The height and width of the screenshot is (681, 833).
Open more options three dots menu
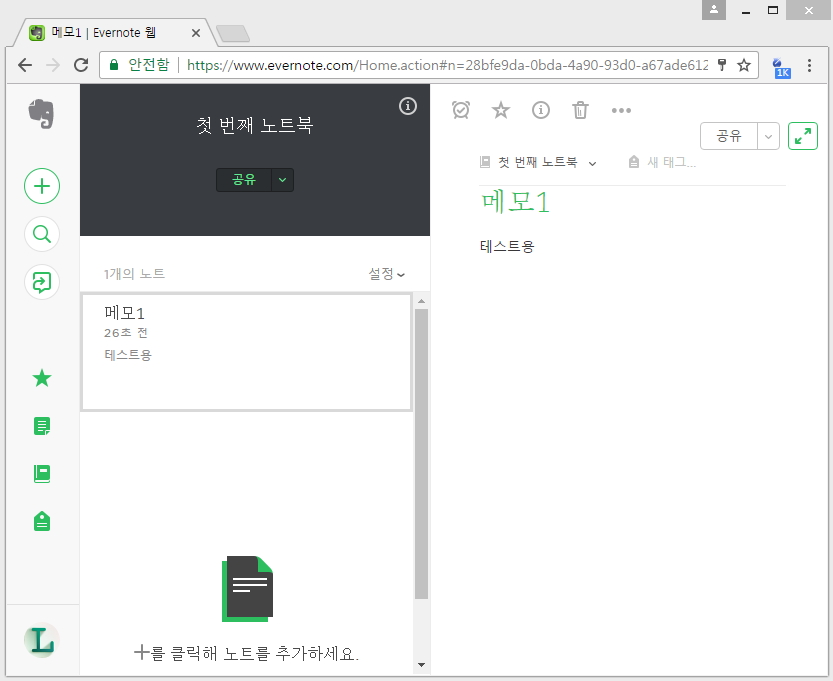[x=621, y=110]
